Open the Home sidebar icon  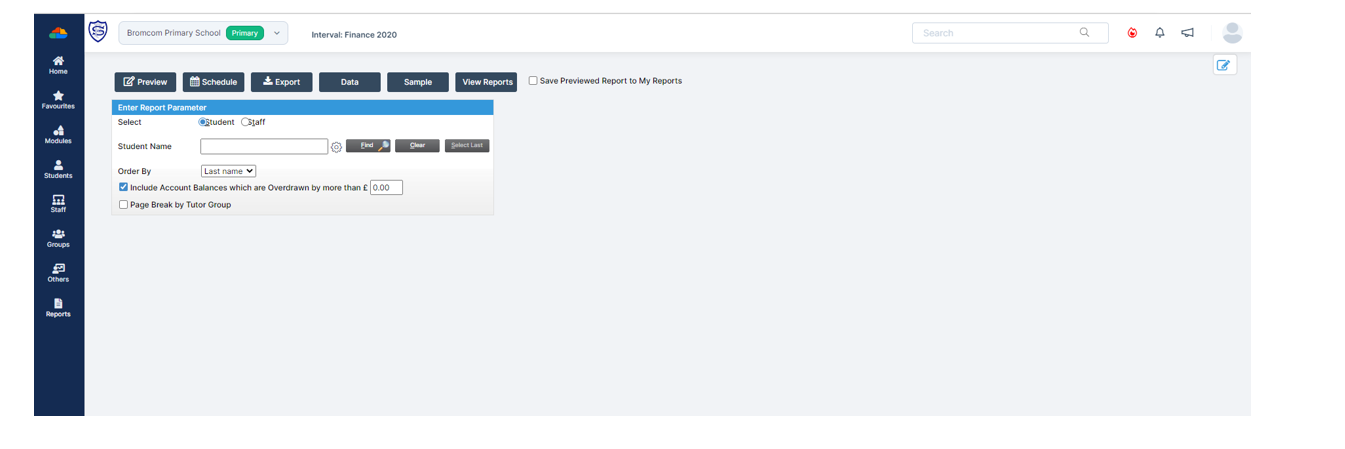pos(58,64)
